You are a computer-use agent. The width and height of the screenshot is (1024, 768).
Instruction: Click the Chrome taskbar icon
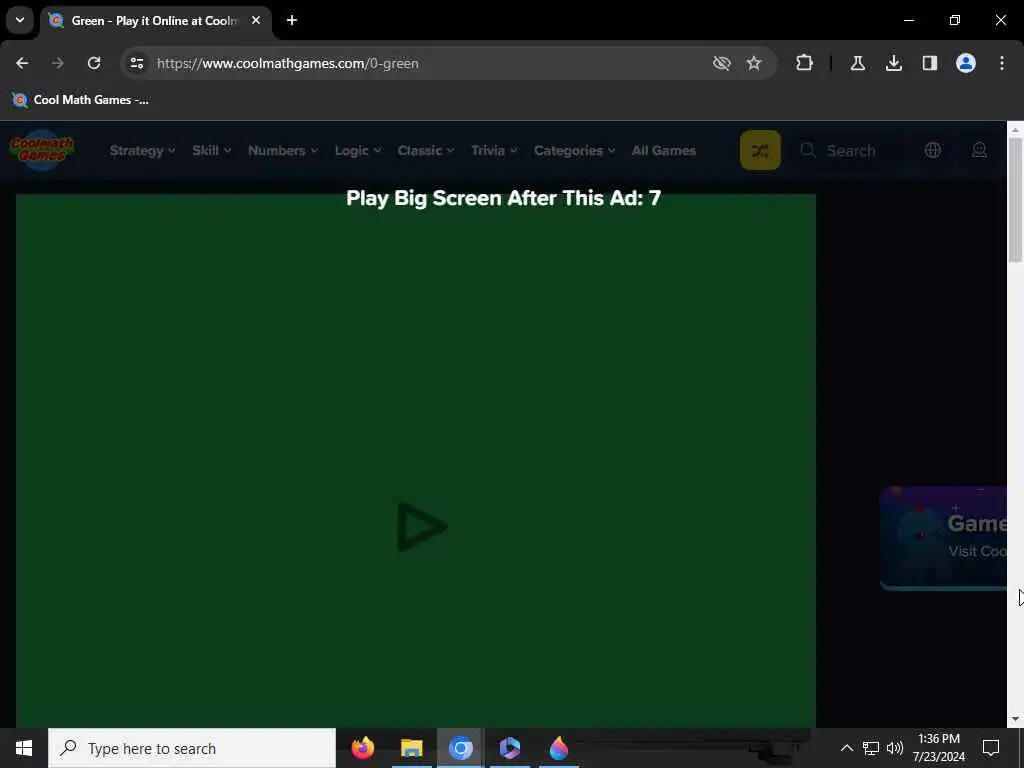pos(460,748)
